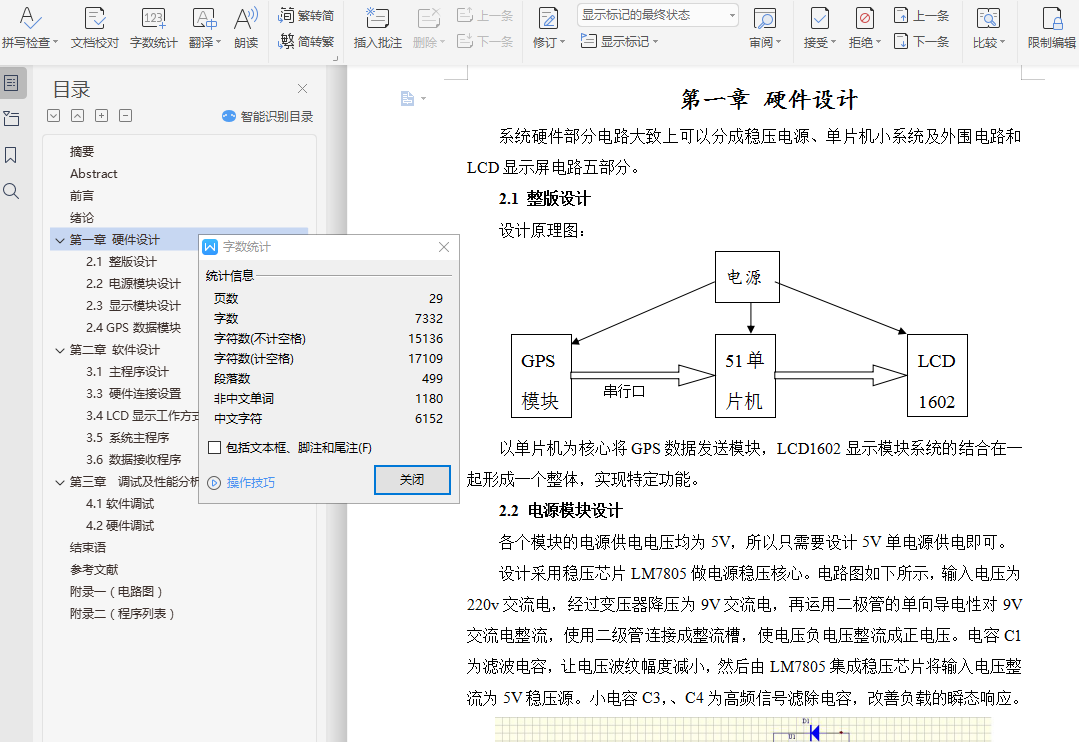Open the 修订 track changes tool

click(548, 28)
